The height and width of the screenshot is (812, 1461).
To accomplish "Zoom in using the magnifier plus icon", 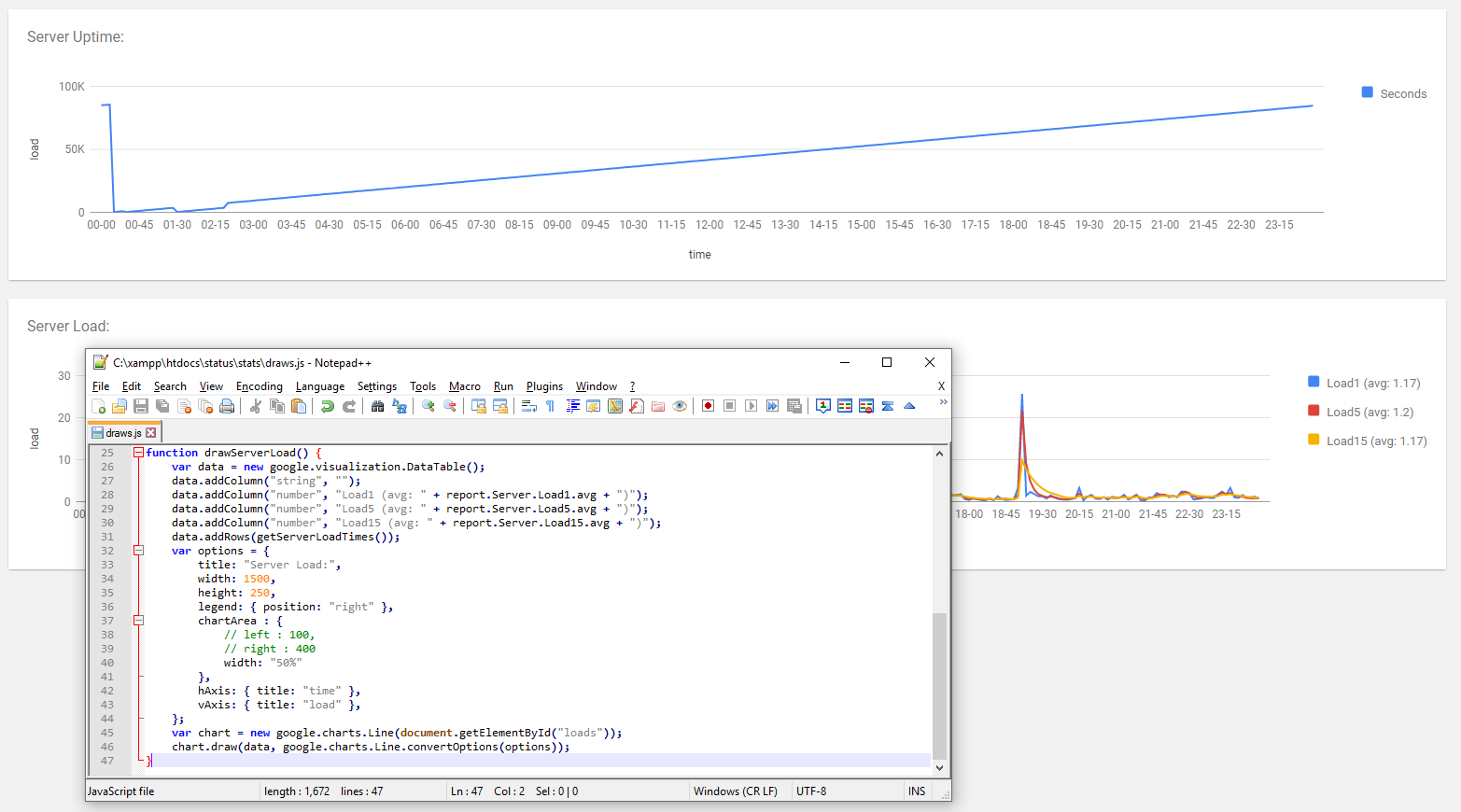I will pyautogui.click(x=428, y=406).
